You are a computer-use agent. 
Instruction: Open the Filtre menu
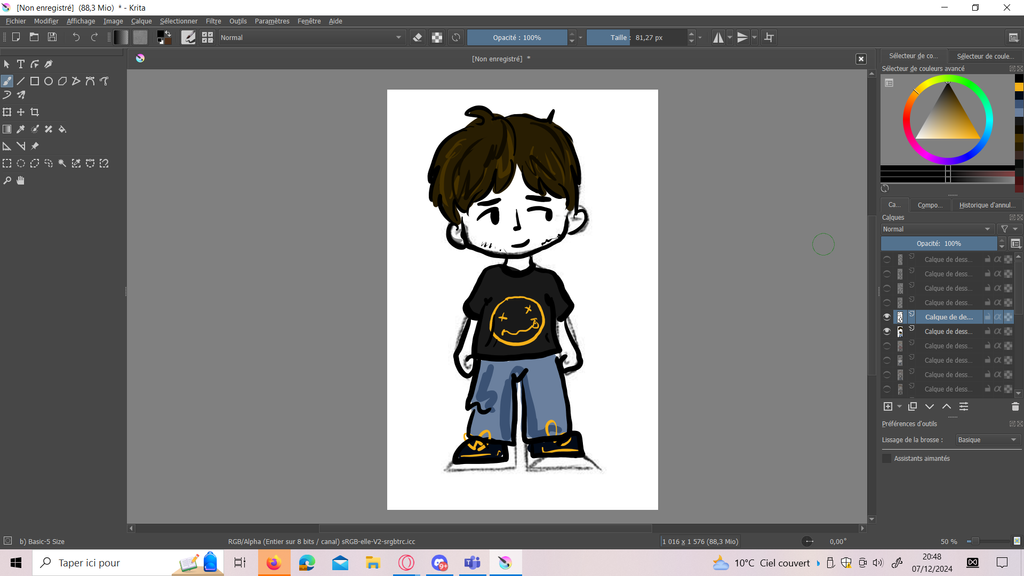click(x=213, y=21)
